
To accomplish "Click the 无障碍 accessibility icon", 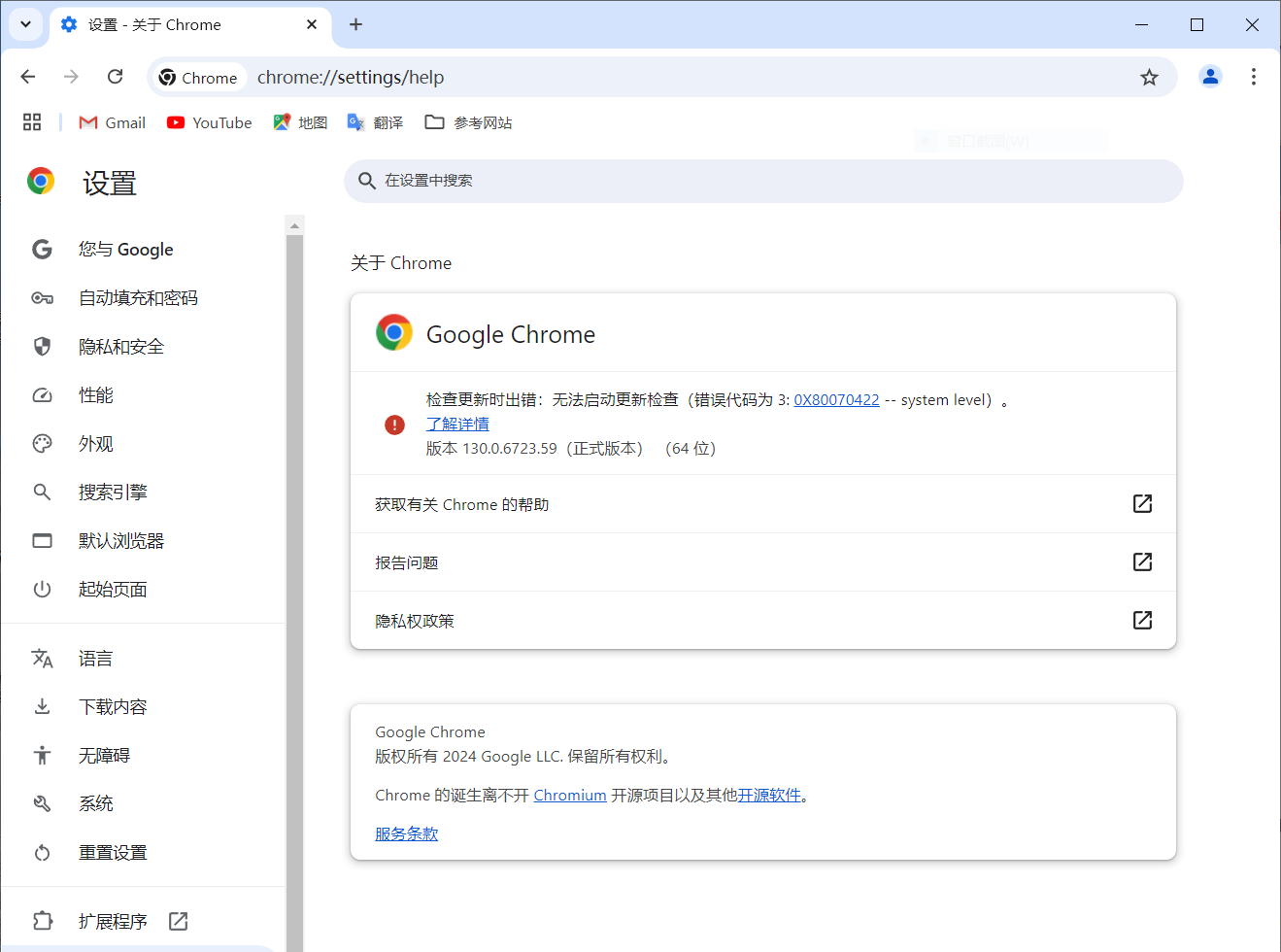I will (x=42, y=756).
